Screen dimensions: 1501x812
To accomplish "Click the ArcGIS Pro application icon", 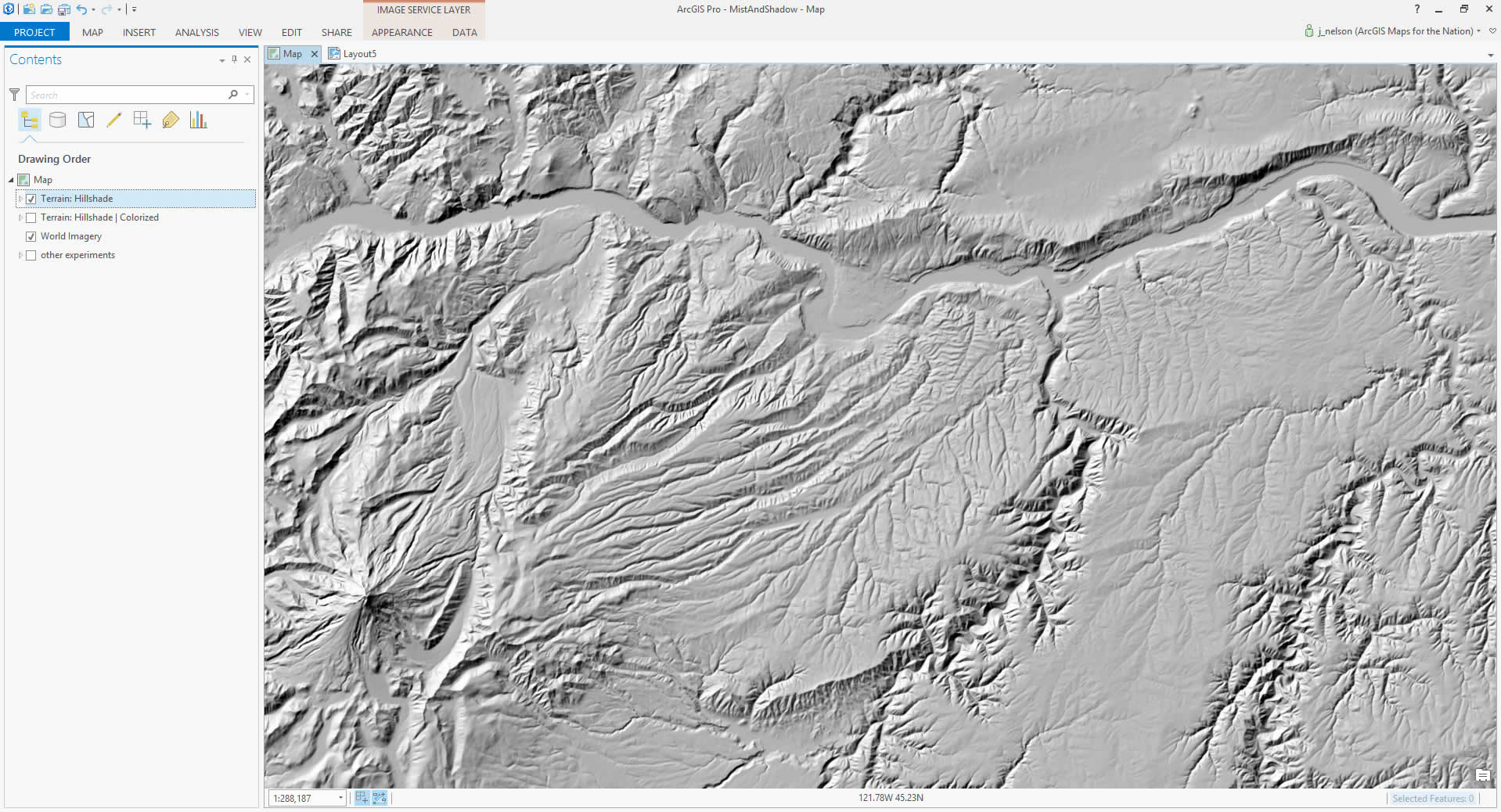I will click(9, 9).
